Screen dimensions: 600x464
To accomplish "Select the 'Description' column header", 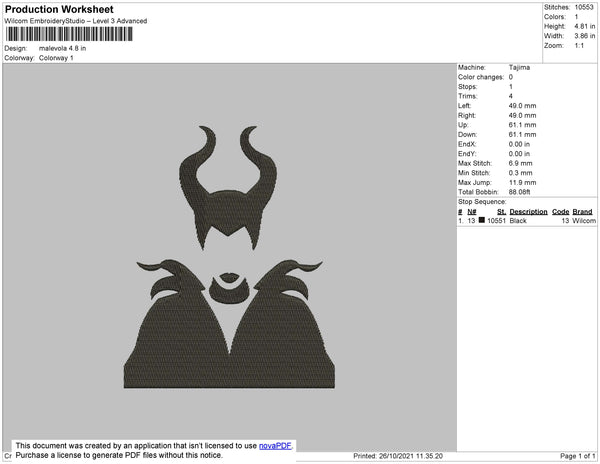I will point(528,212).
